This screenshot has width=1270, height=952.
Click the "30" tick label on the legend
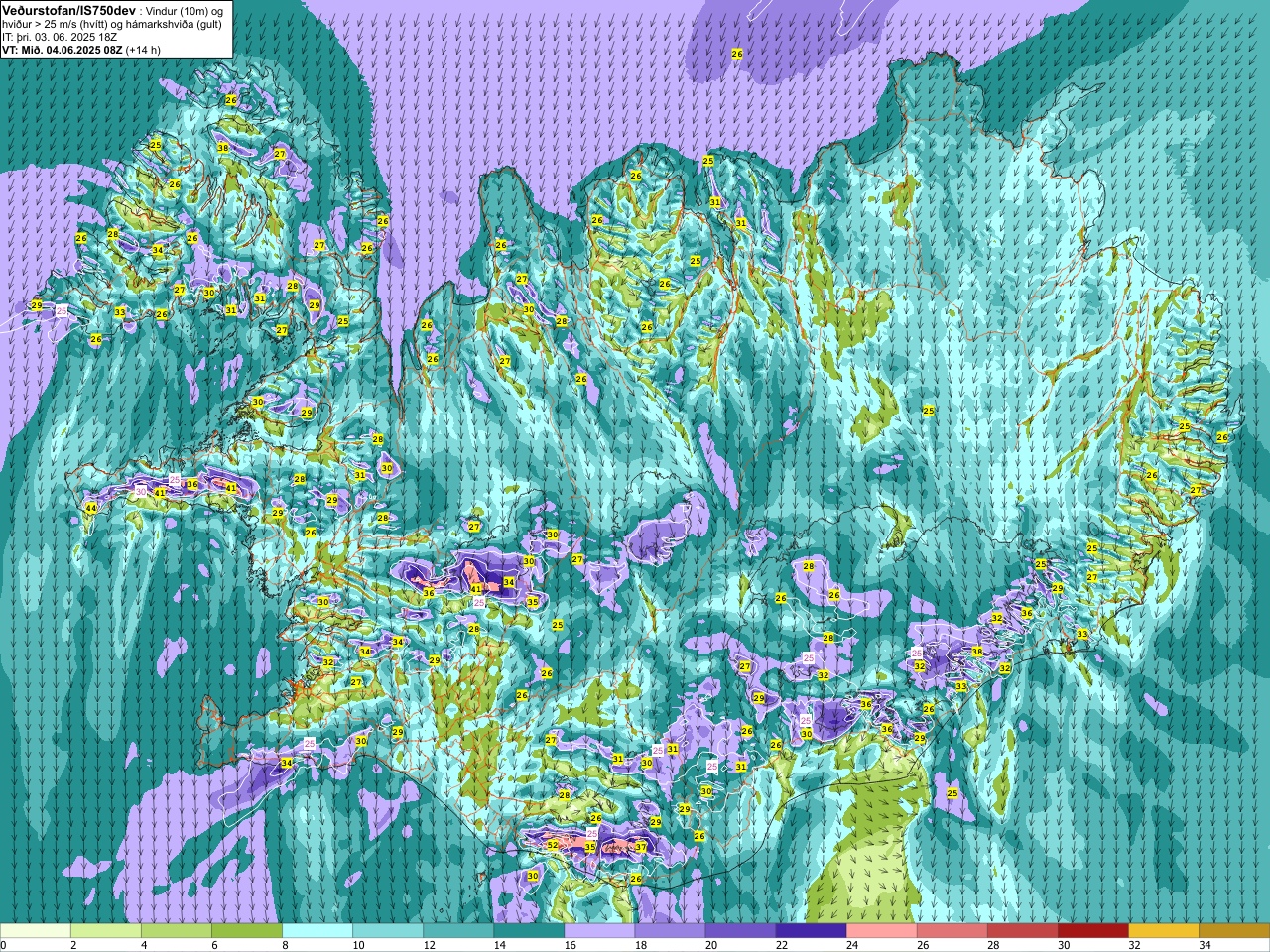tap(1064, 945)
